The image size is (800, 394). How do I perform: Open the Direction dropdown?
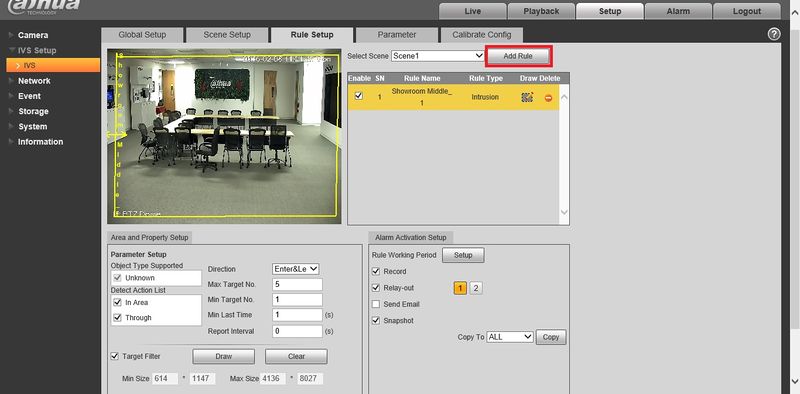(295, 268)
